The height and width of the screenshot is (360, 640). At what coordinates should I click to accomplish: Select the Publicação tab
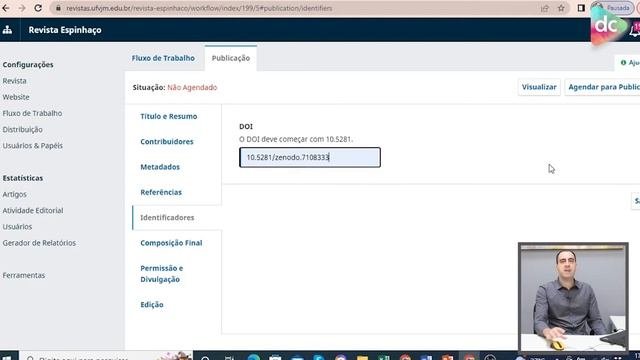[x=231, y=58]
